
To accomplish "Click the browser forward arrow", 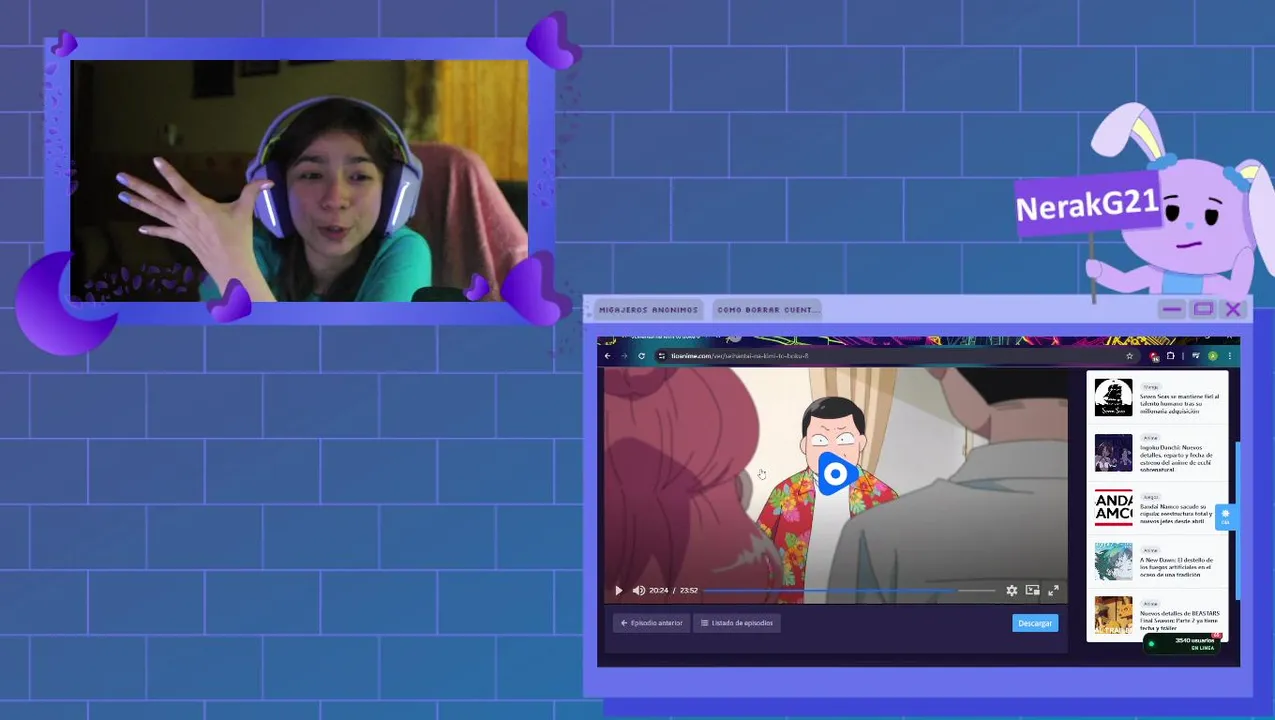I will pyautogui.click(x=624, y=356).
